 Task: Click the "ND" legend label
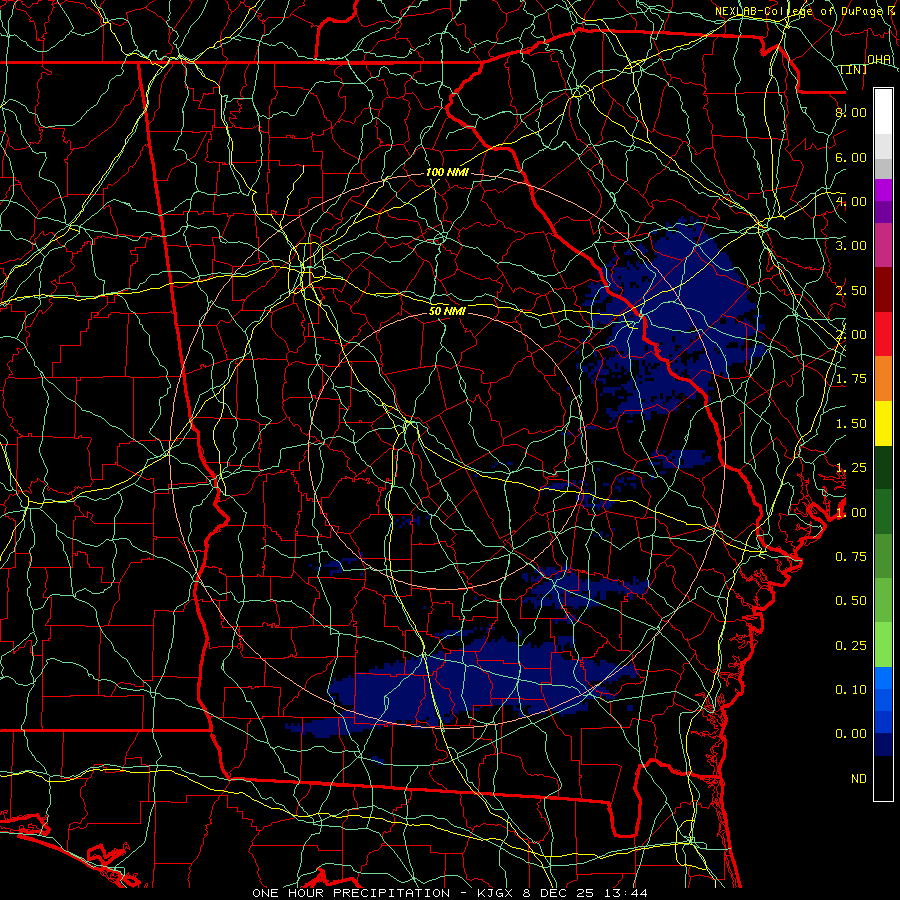point(859,779)
